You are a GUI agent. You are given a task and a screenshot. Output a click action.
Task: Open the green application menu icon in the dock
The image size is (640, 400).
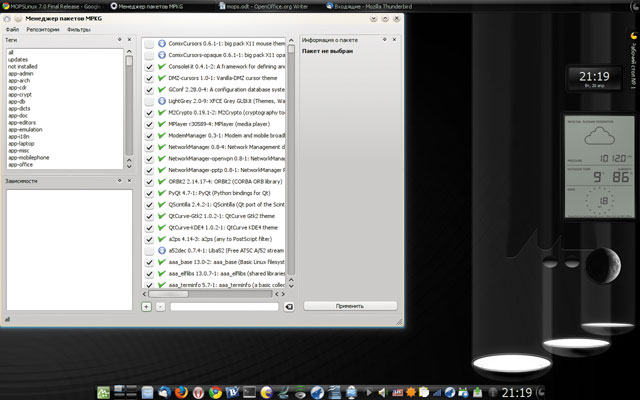pos(103,393)
